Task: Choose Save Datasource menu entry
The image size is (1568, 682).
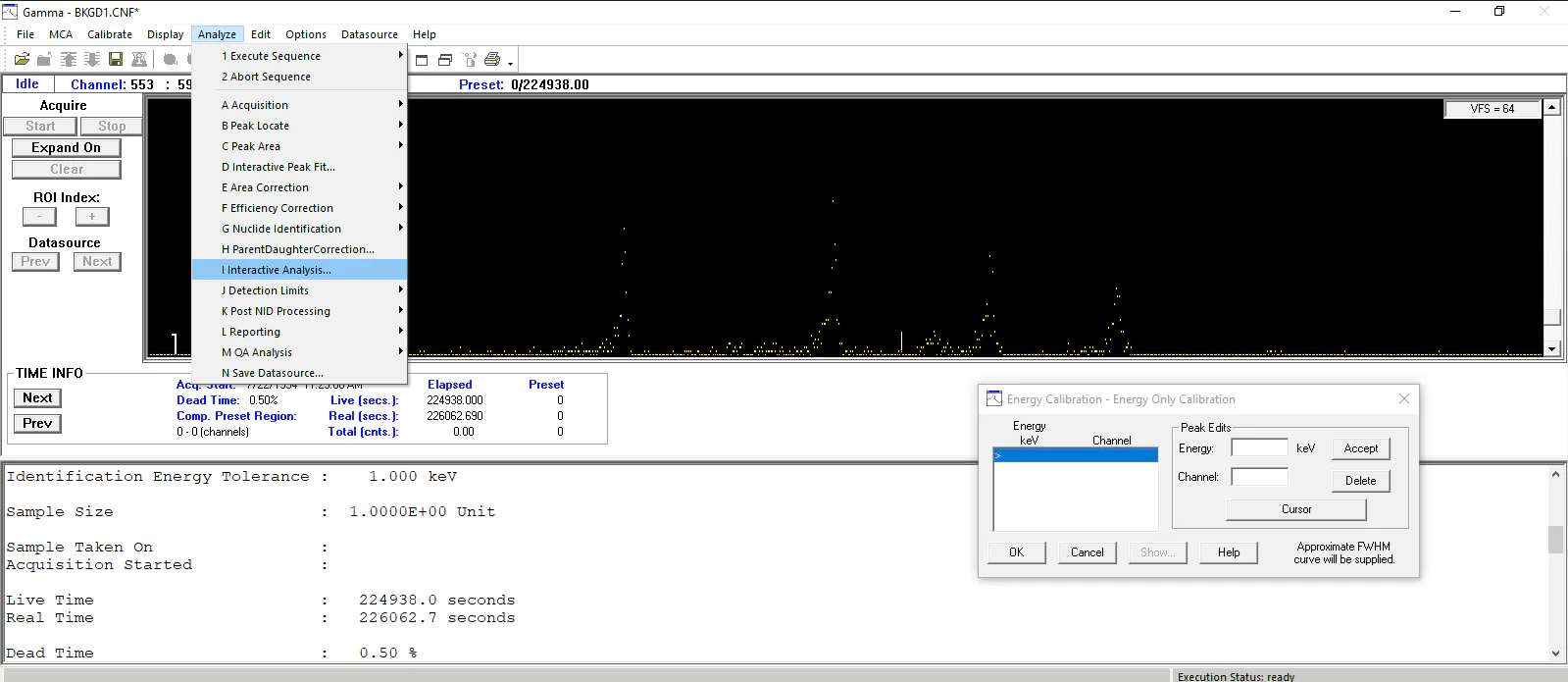Action: [299, 373]
